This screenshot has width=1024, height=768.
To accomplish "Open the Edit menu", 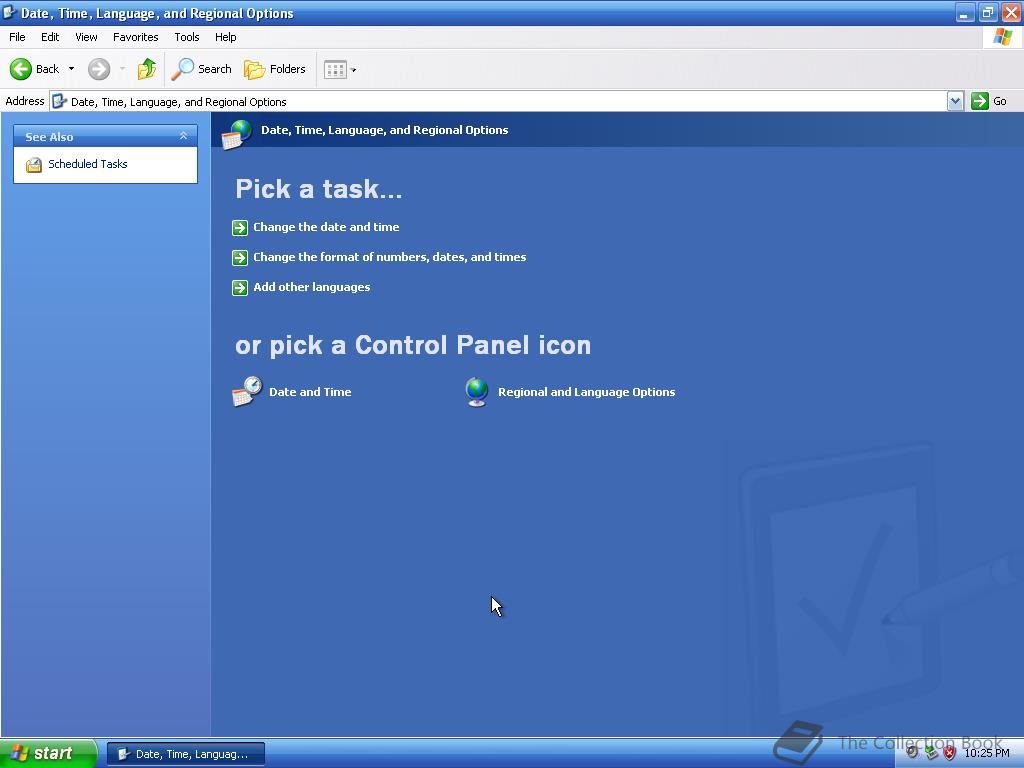I will pyautogui.click(x=50, y=37).
